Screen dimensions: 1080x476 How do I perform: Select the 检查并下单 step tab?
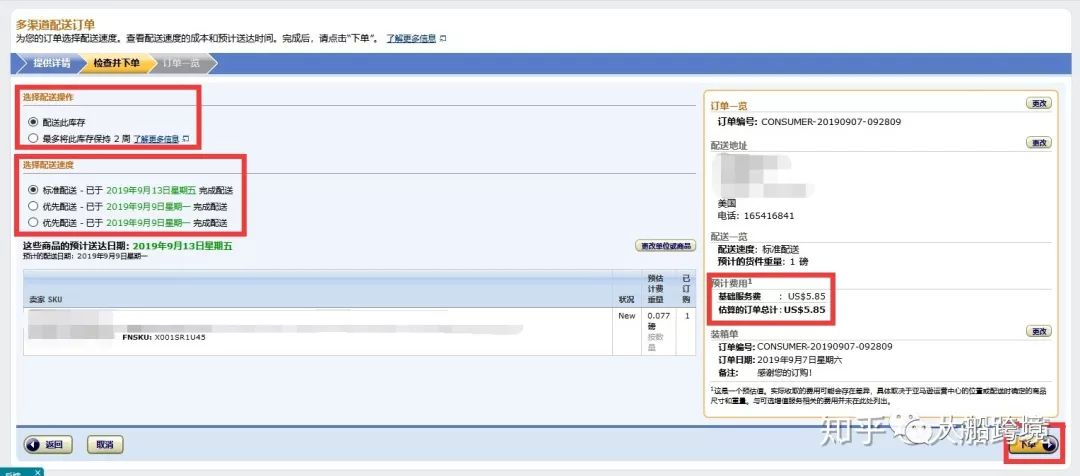coord(116,63)
